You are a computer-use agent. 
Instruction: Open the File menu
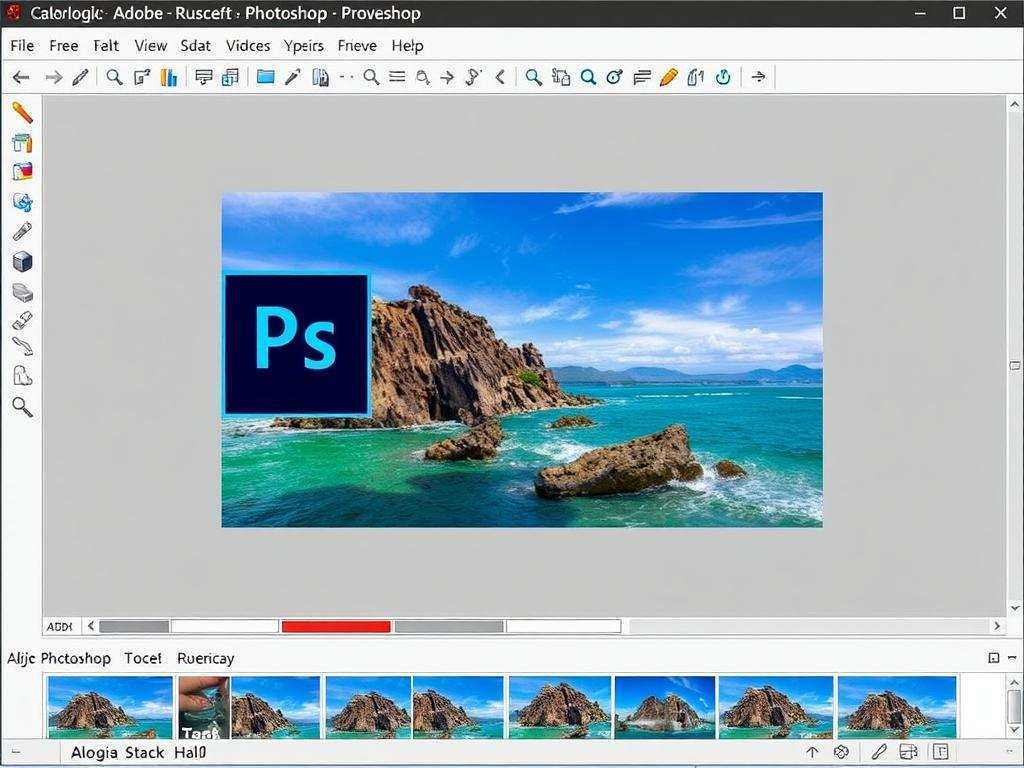click(x=22, y=46)
